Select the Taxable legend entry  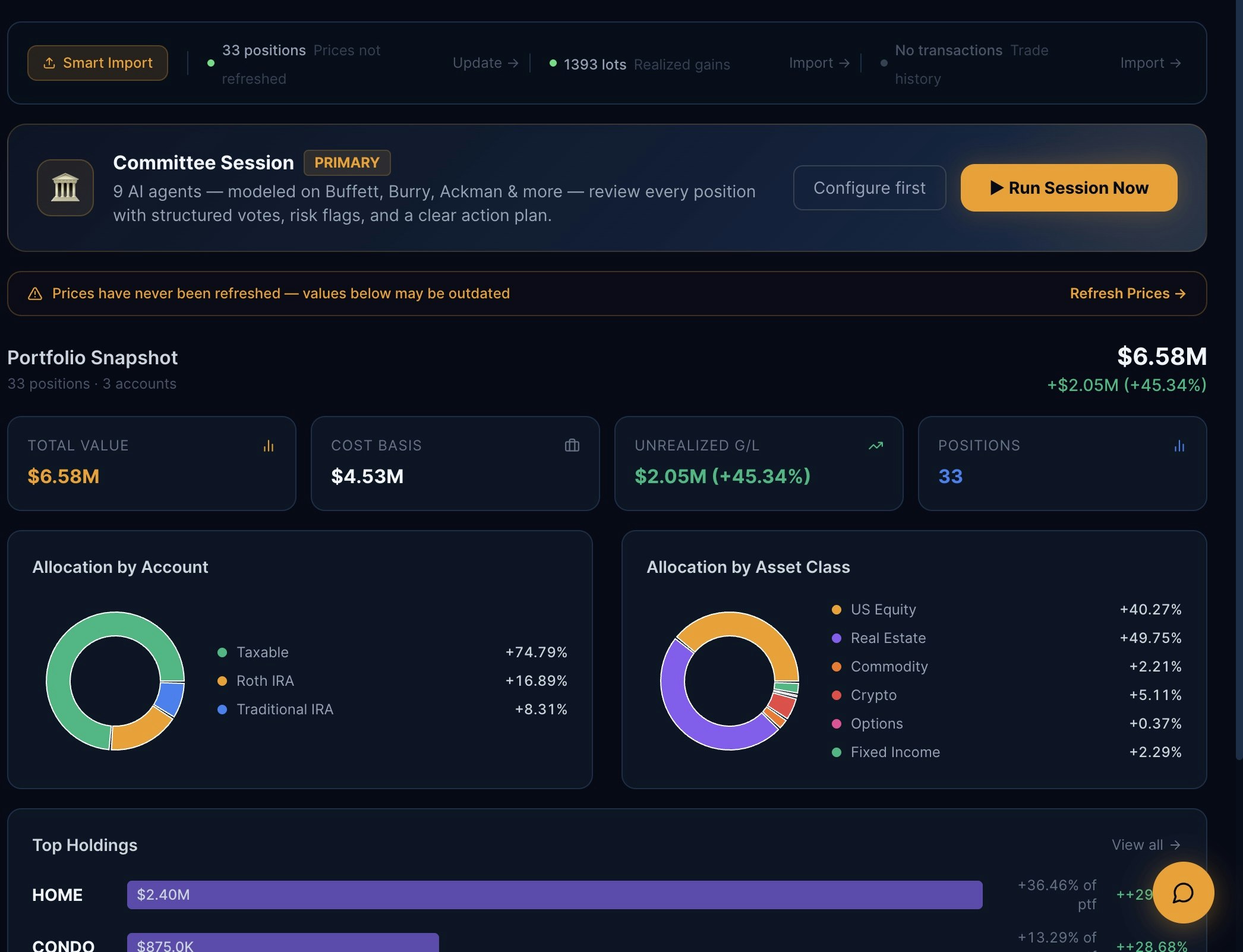pos(262,652)
